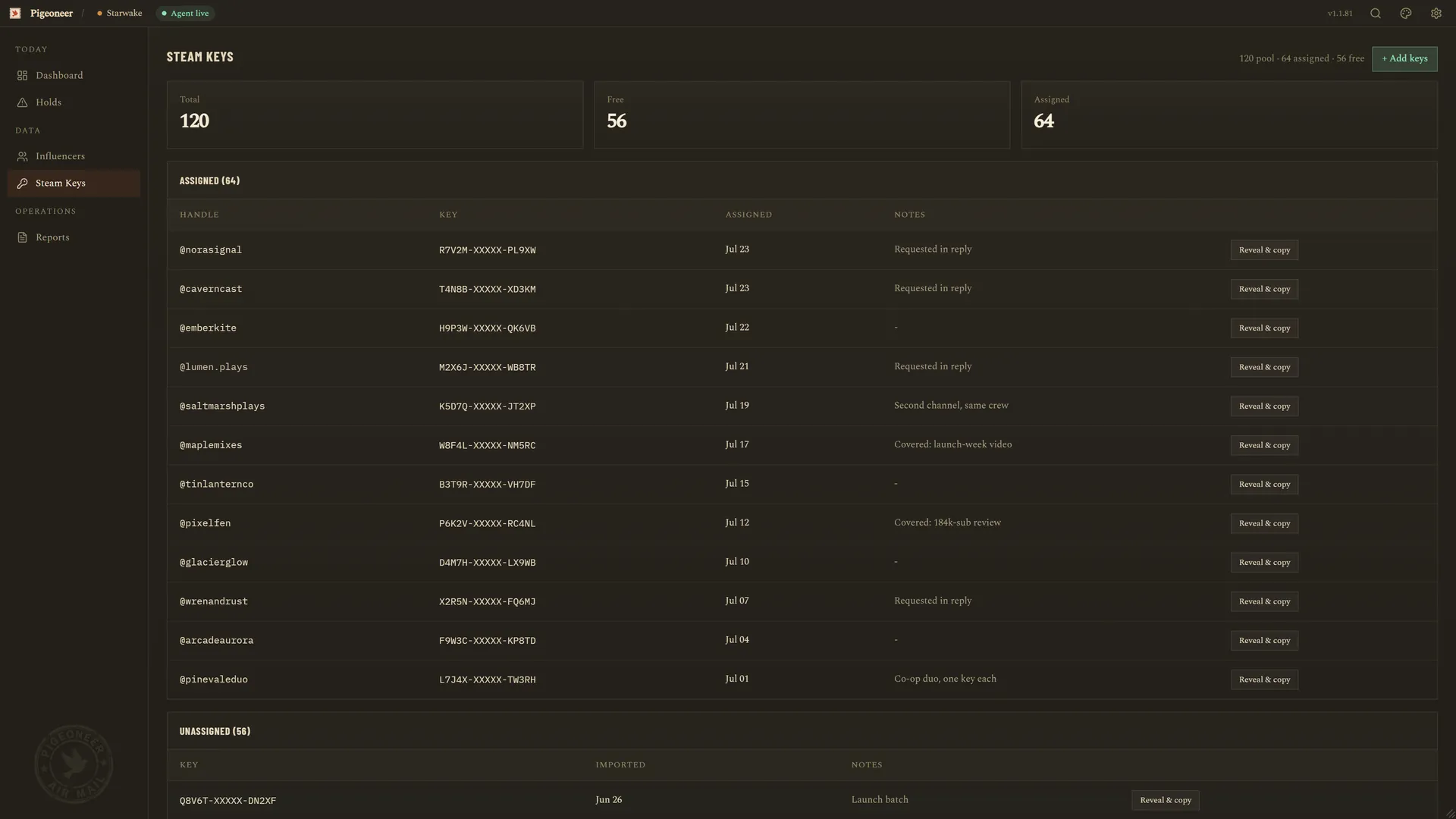Open Reports in sidebar
Screen dimensions: 1456x819
(x=74, y=237)
